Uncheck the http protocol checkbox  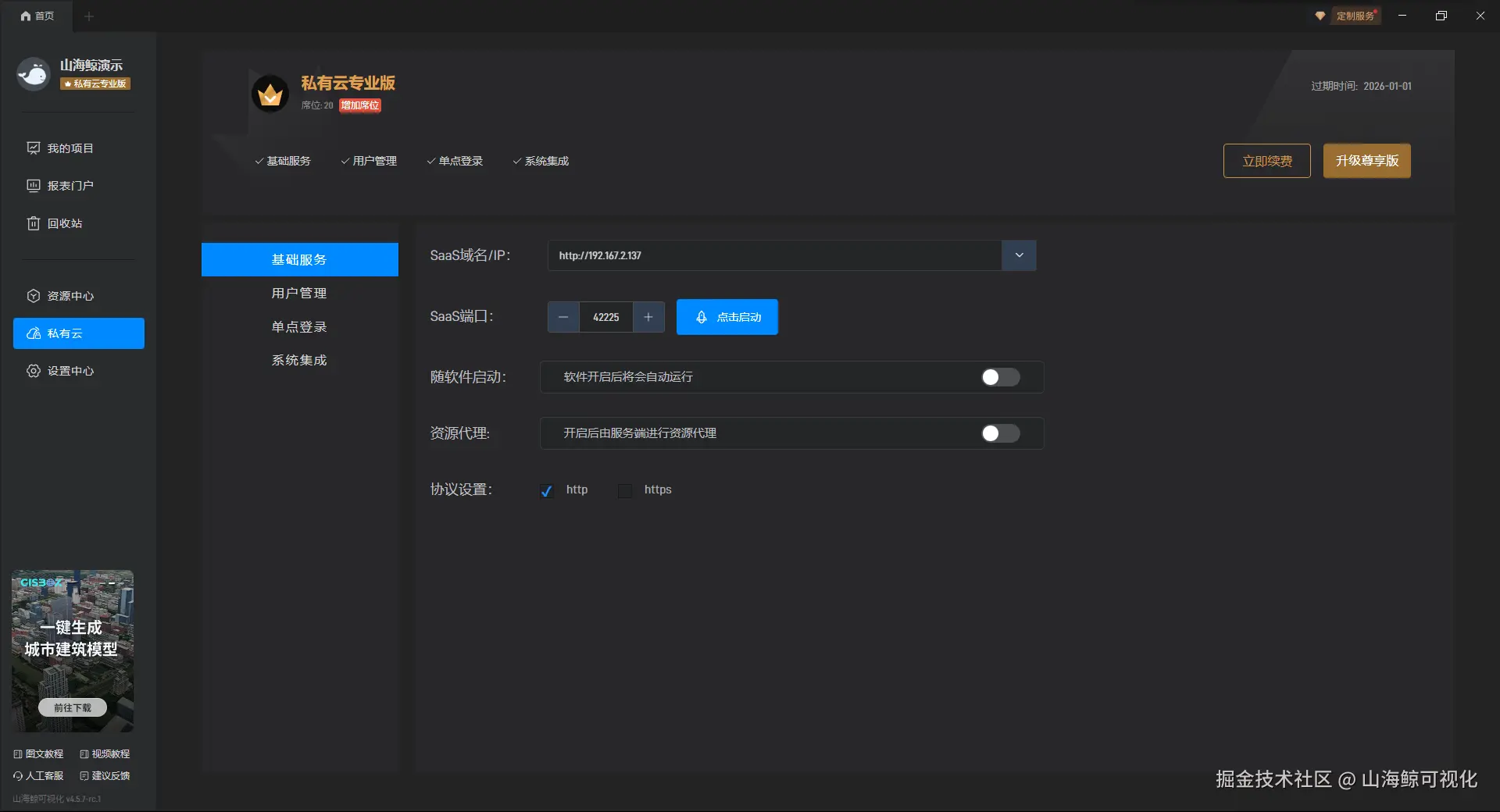(x=547, y=490)
